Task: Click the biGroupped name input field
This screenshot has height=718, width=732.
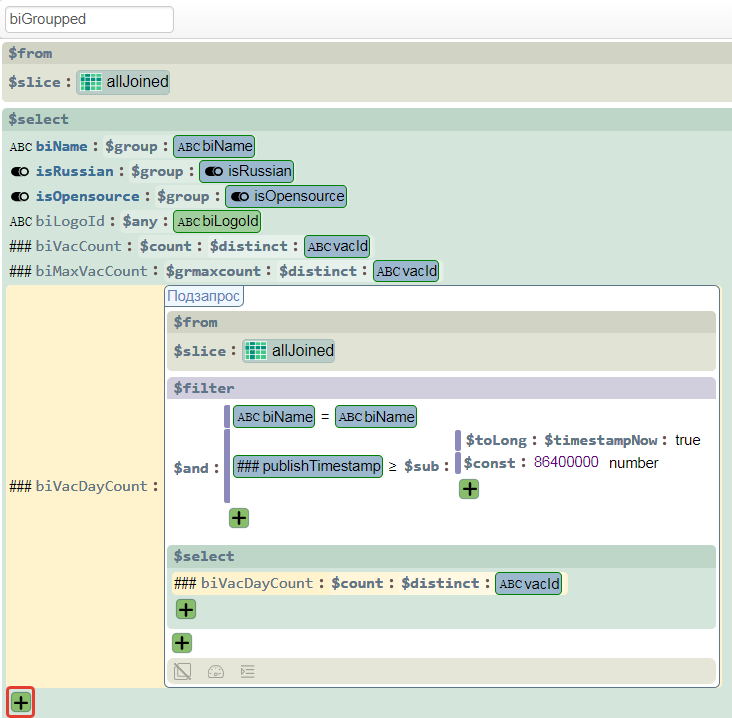Action: pyautogui.click(x=88, y=19)
